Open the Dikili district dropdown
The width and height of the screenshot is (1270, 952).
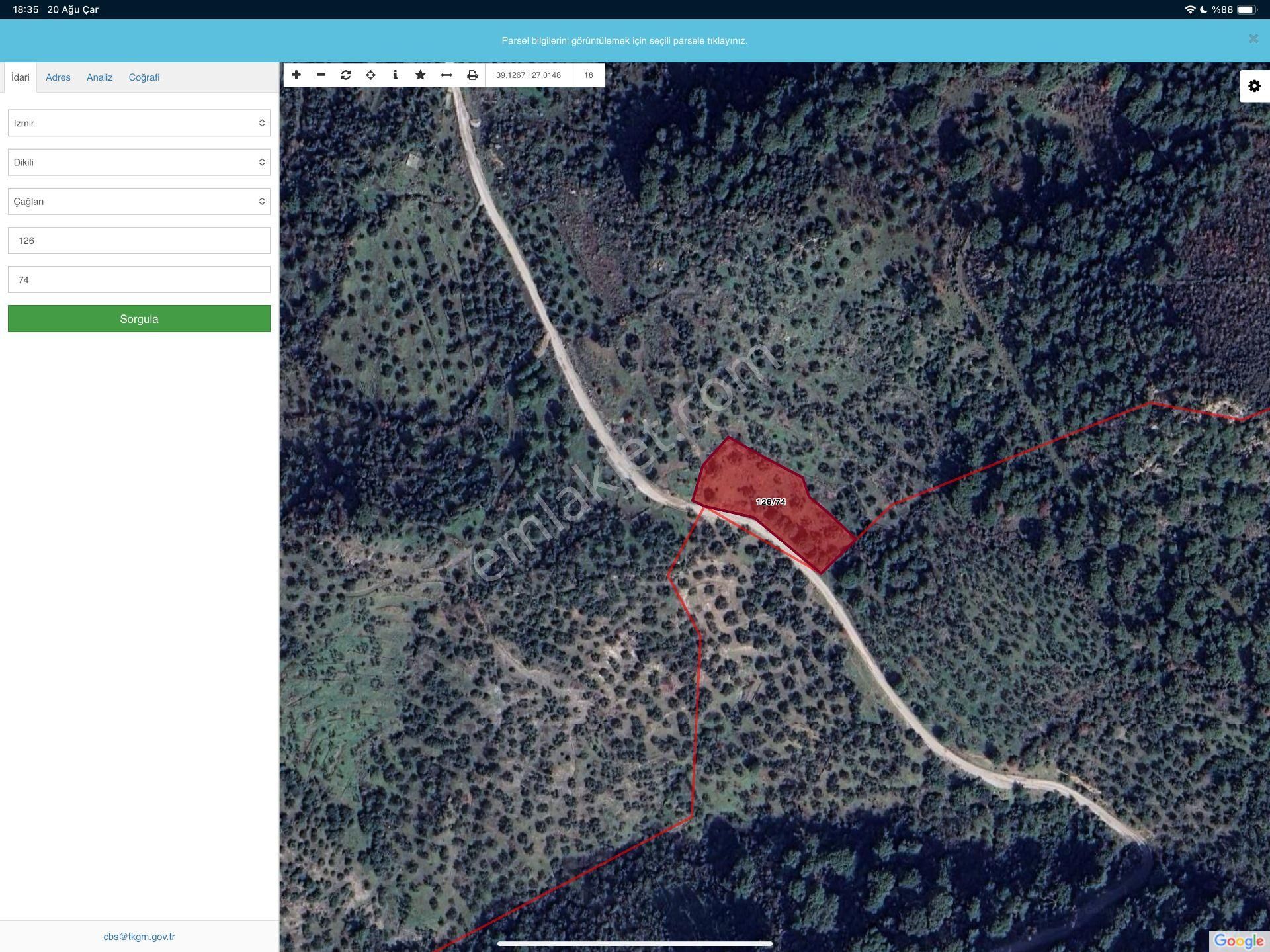139,162
